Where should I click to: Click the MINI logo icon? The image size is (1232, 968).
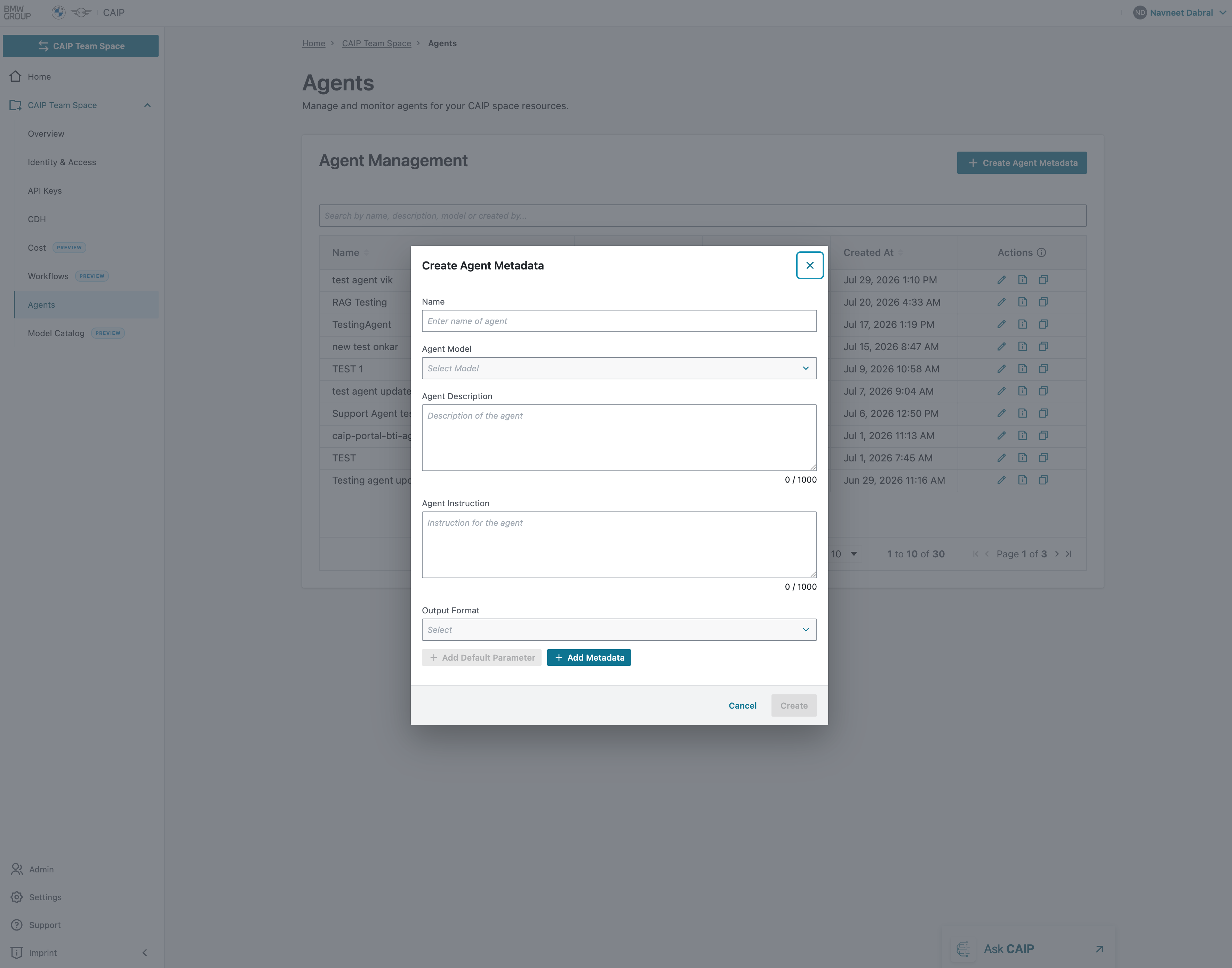click(81, 13)
